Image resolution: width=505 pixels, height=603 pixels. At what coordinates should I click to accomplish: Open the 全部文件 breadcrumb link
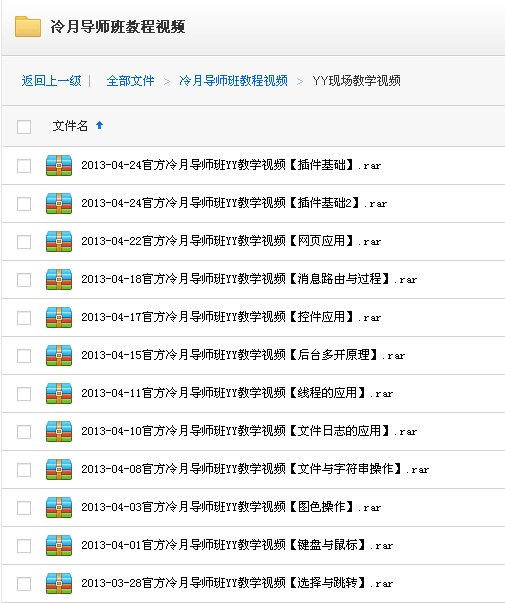pos(130,81)
